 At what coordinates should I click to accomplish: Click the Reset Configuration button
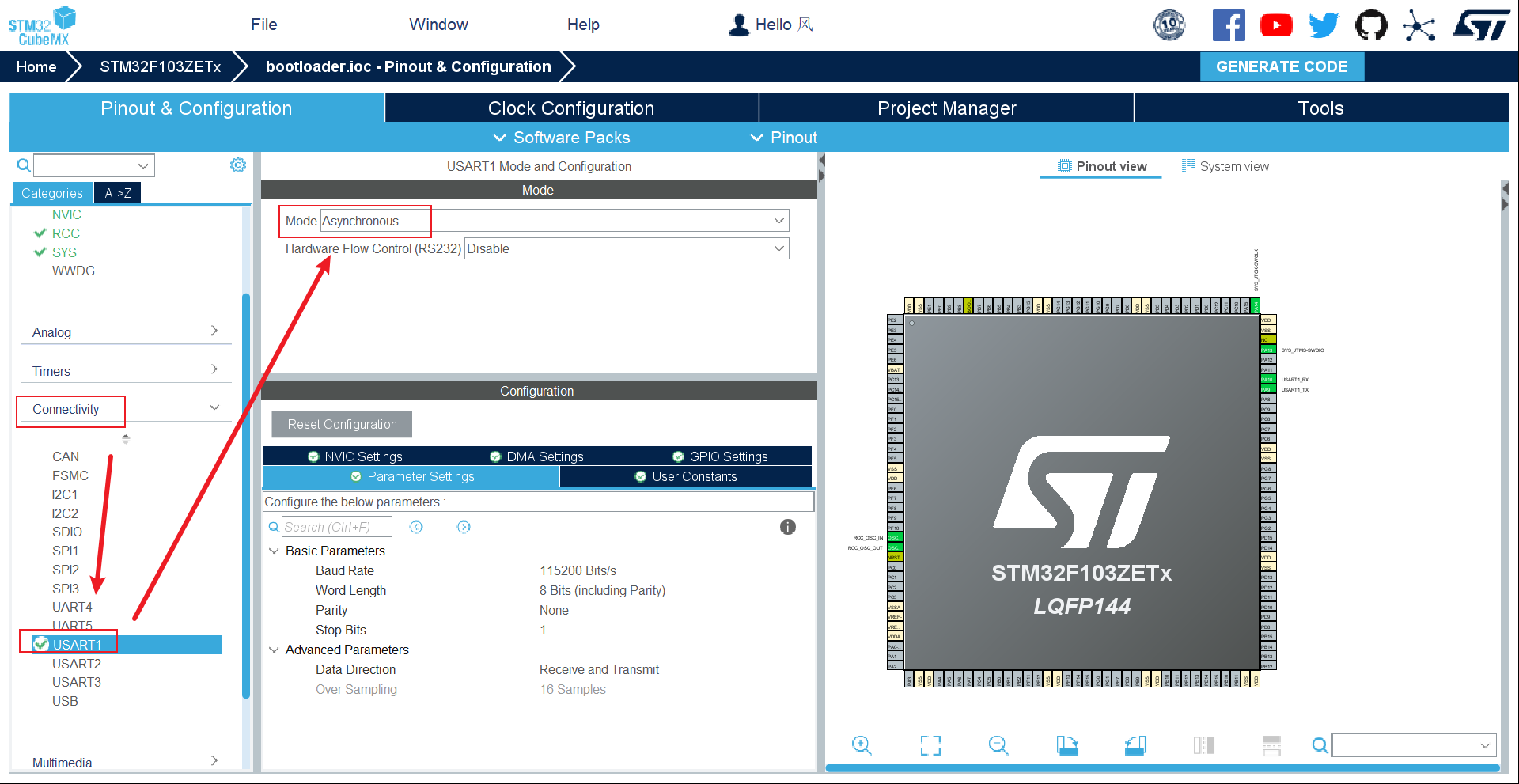pyautogui.click(x=342, y=424)
